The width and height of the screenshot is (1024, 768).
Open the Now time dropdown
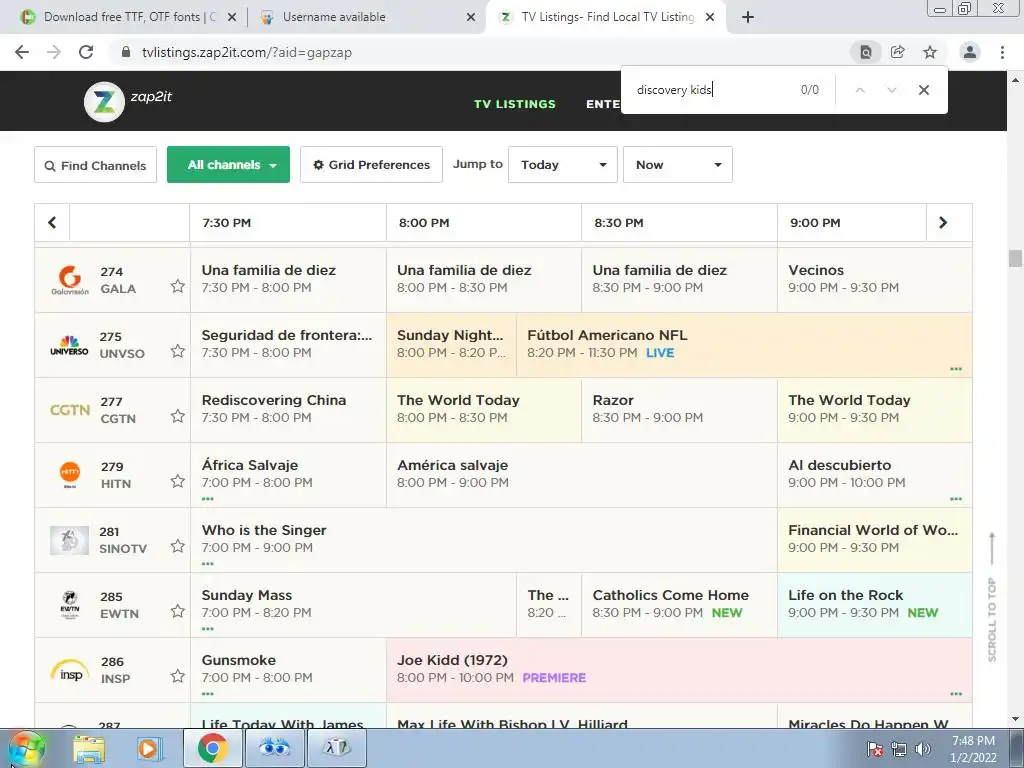click(x=677, y=165)
